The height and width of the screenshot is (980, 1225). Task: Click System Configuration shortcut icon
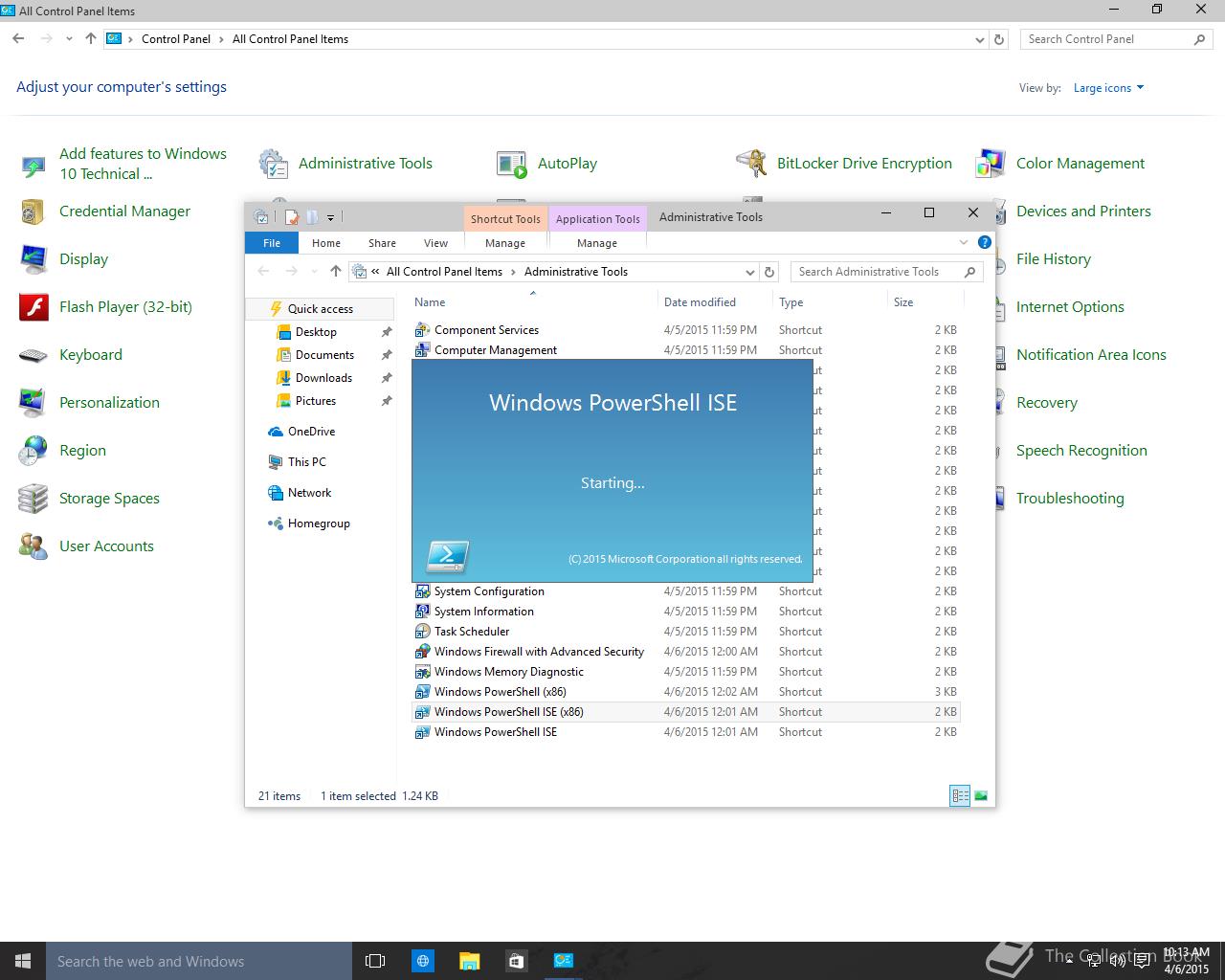422,591
